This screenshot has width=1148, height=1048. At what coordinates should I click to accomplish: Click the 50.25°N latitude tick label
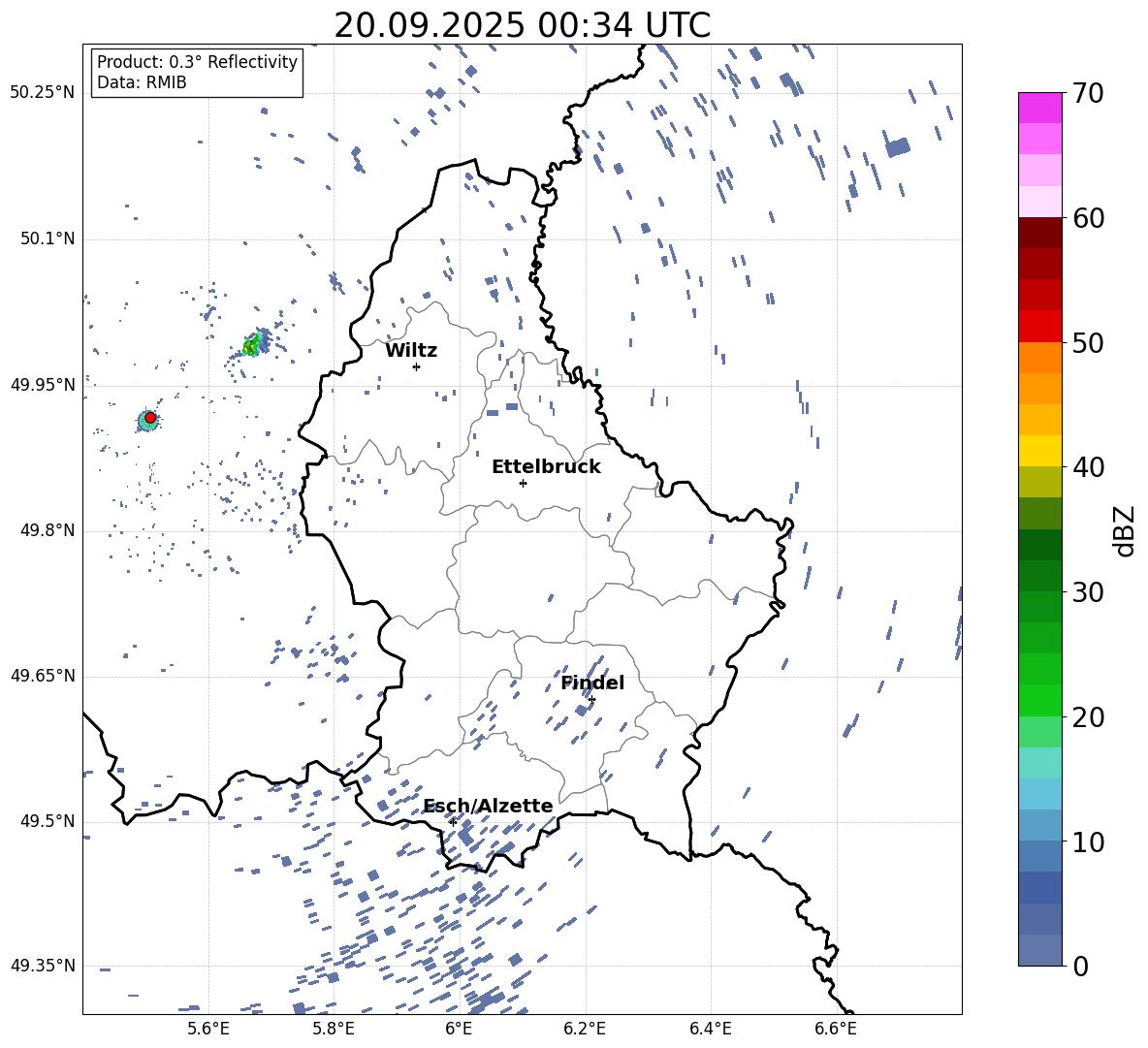click(x=43, y=93)
